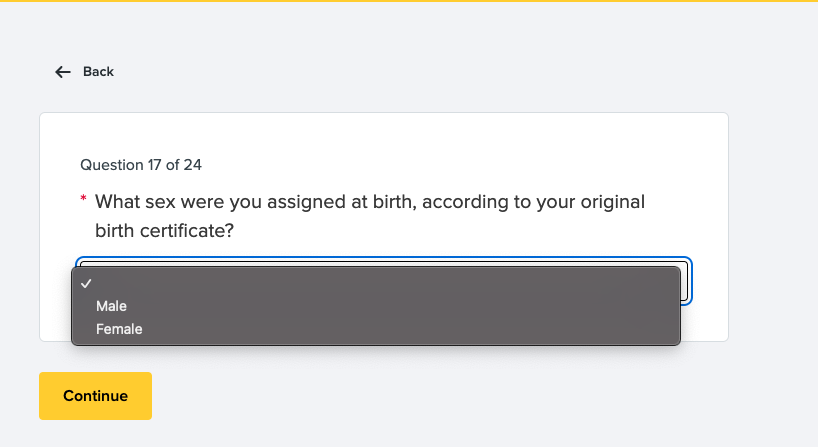Click the yellow progress bar at top
Image resolution: width=818 pixels, height=447 pixels.
click(409, 1)
